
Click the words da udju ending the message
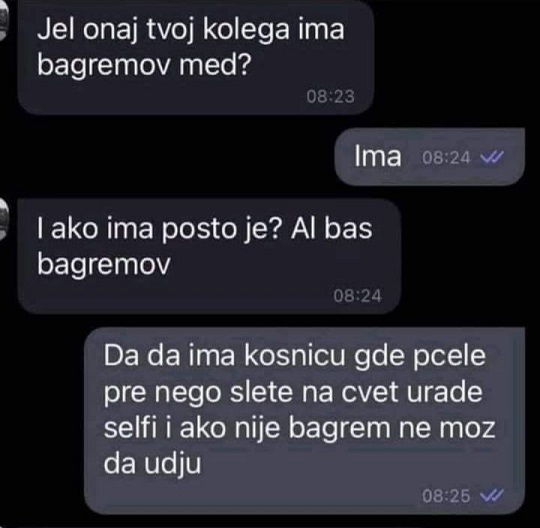[x=152, y=464]
